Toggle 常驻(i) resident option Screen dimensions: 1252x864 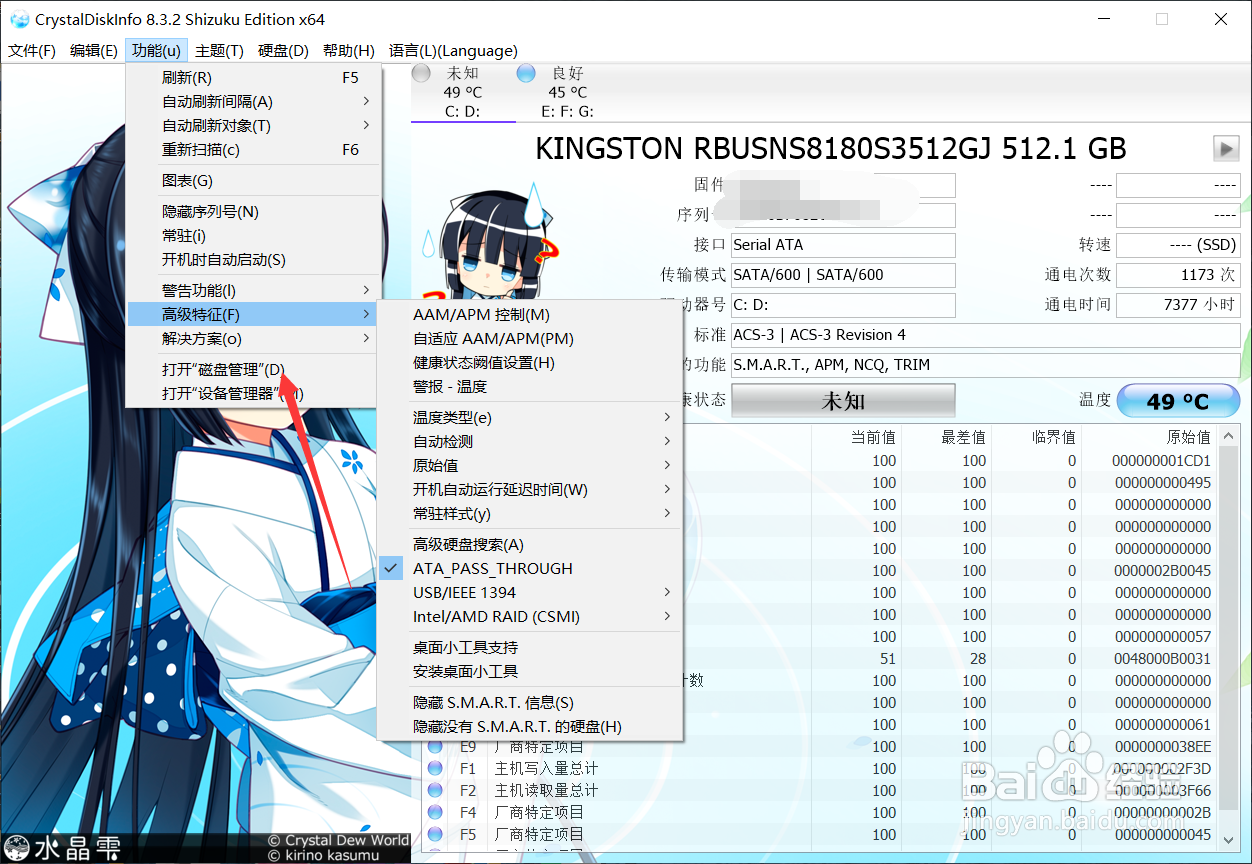pyautogui.click(x=254, y=236)
